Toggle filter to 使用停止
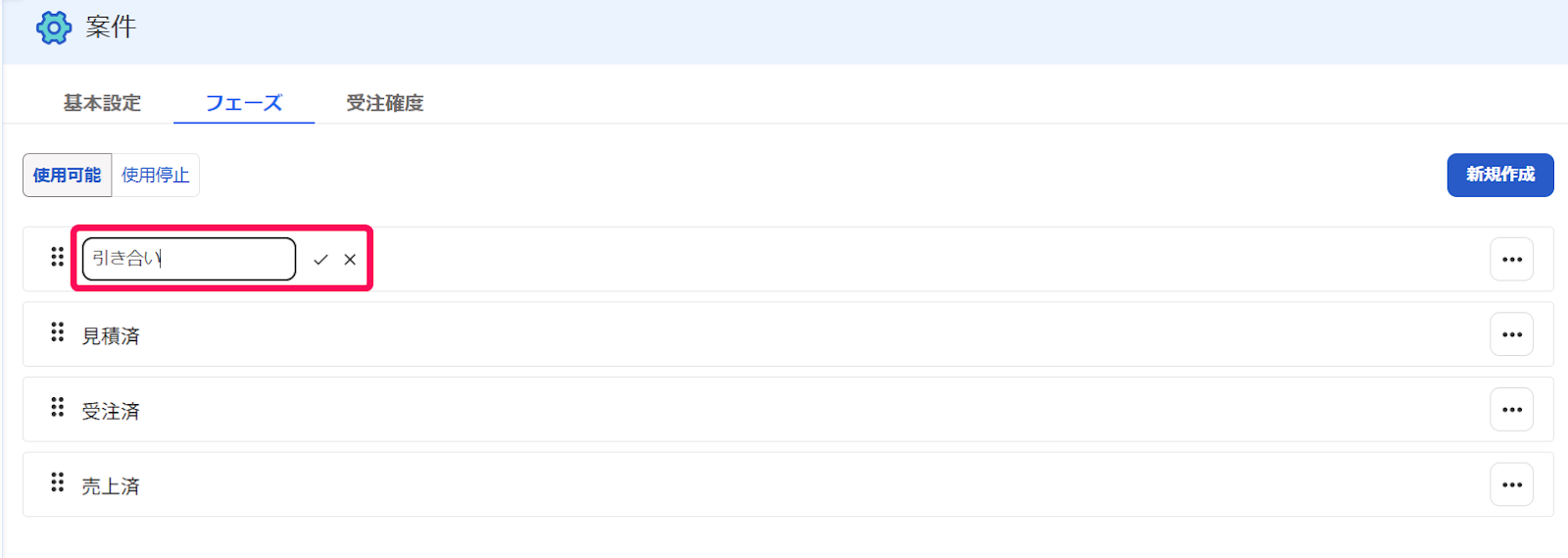Image resolution: width=1568 pixels, height=558 pixels. [x=156, y=176]
